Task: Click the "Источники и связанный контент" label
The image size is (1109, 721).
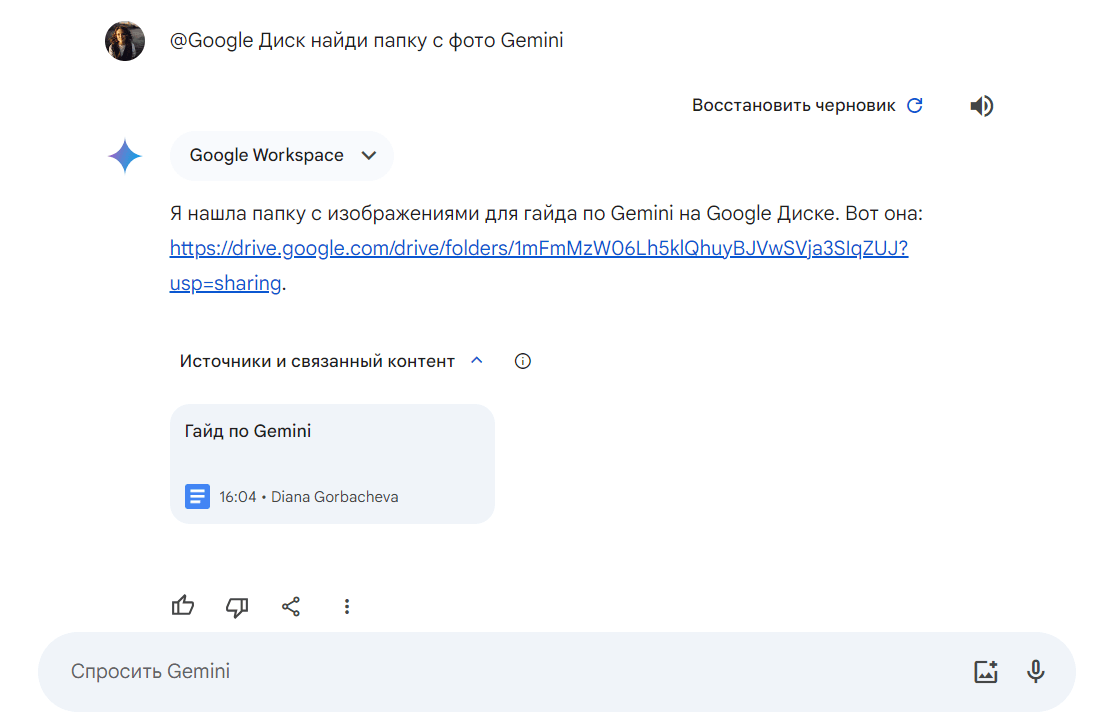Action: 317,361
